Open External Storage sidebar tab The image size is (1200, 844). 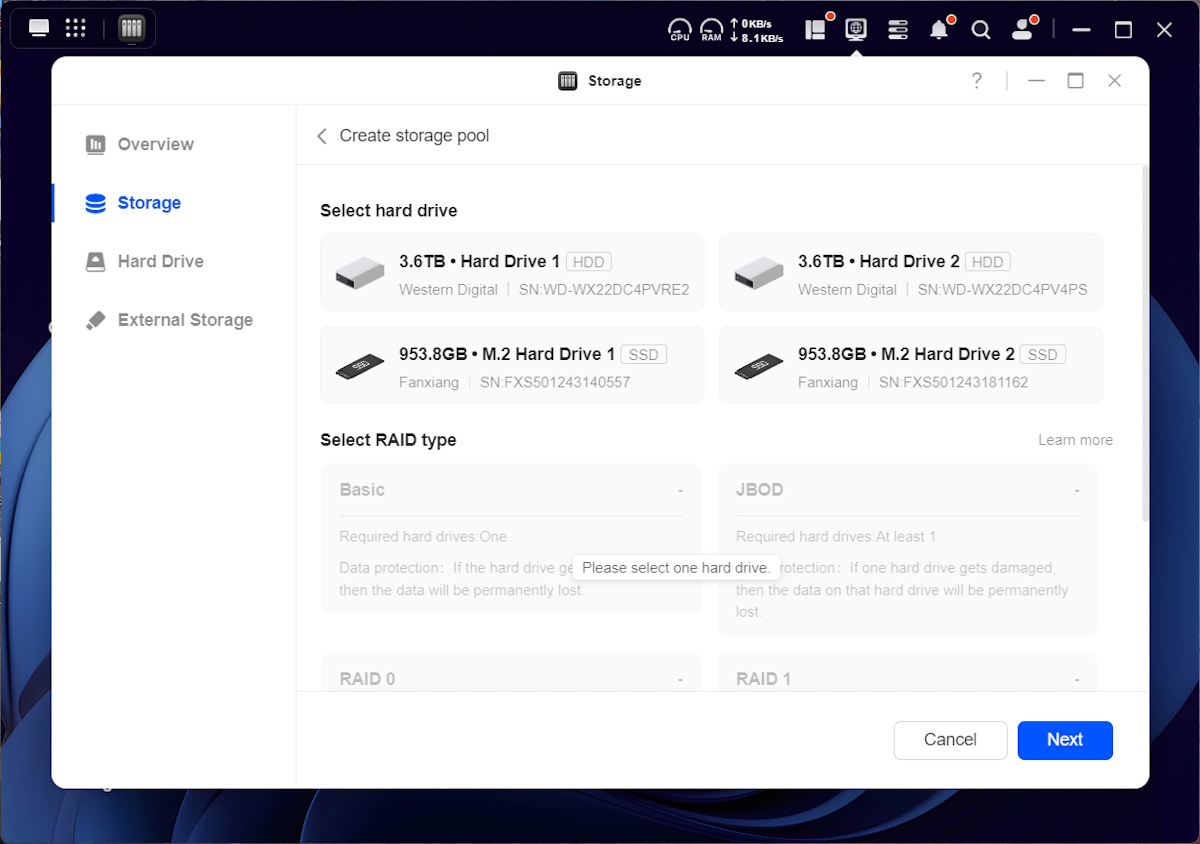(x=185, y=320)
